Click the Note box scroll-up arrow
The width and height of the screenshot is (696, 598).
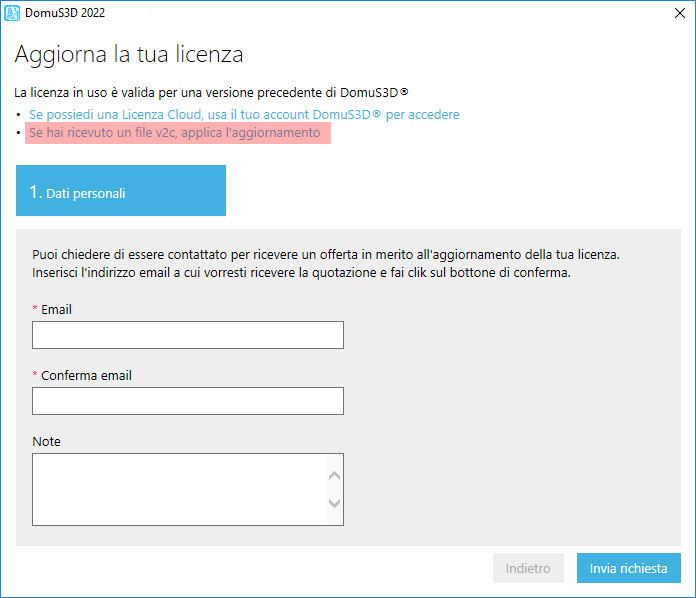pyautogui.click(x=334, y=475)
